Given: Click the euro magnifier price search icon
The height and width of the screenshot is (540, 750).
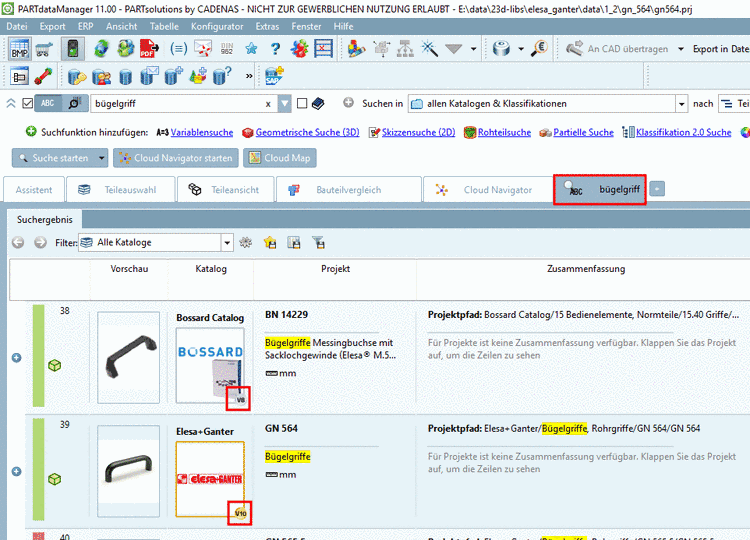Looking at the screenshot, I should 540,49.
